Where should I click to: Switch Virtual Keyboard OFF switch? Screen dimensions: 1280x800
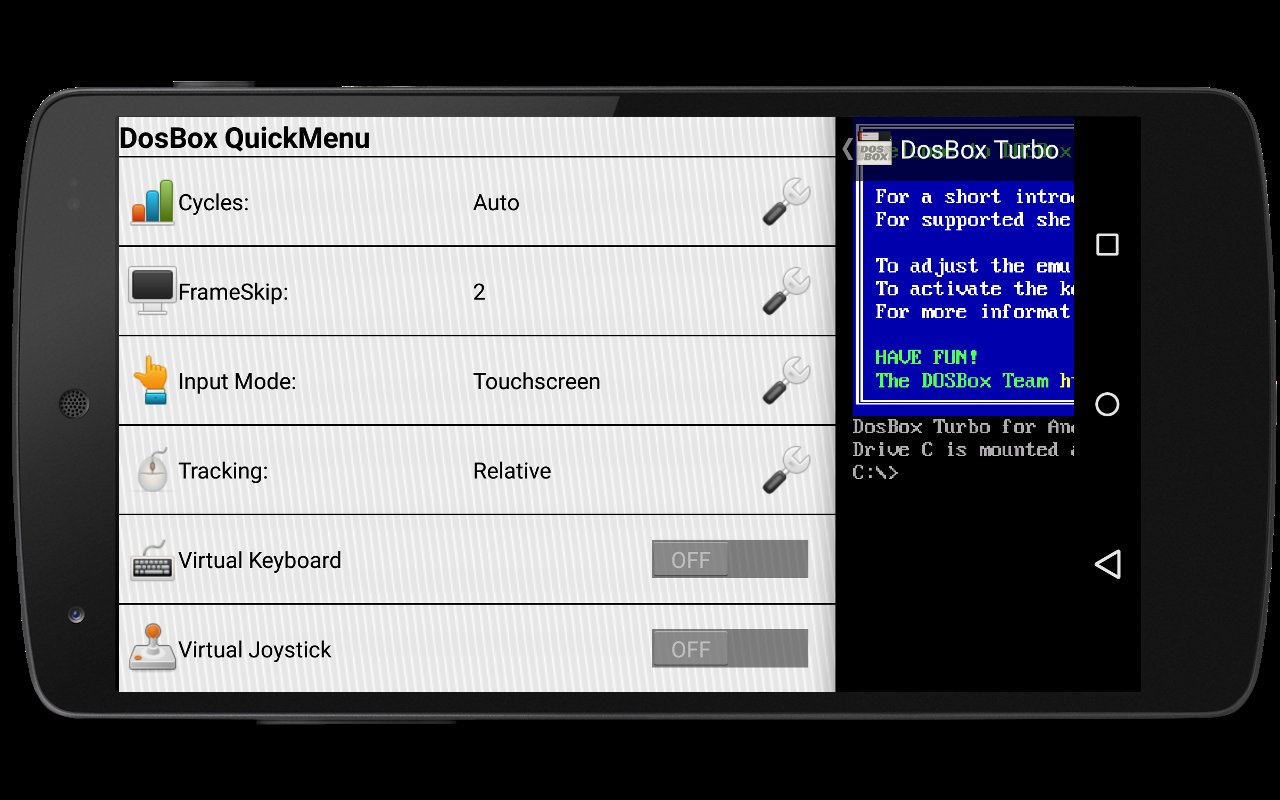click(729, 559)
